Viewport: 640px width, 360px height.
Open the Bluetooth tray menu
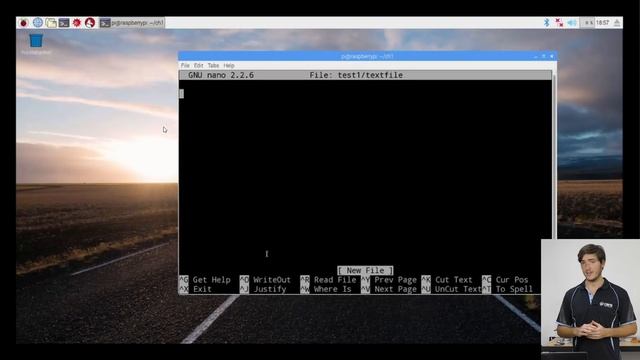[x=547, y=23]
